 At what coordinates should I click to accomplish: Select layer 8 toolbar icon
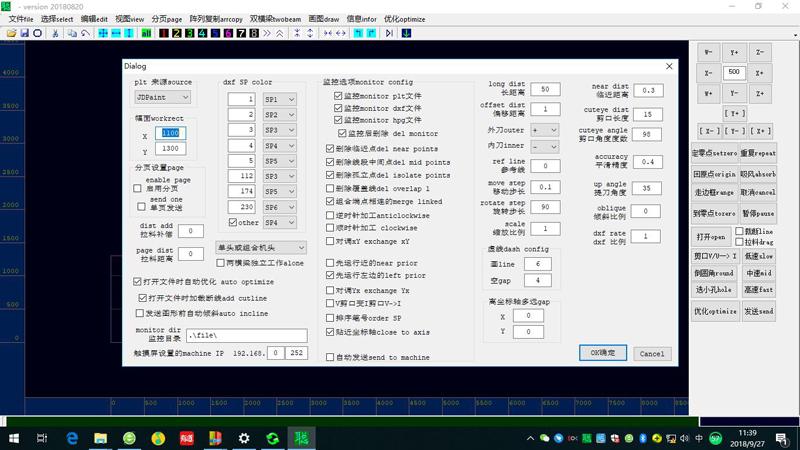tap(254, 33)
